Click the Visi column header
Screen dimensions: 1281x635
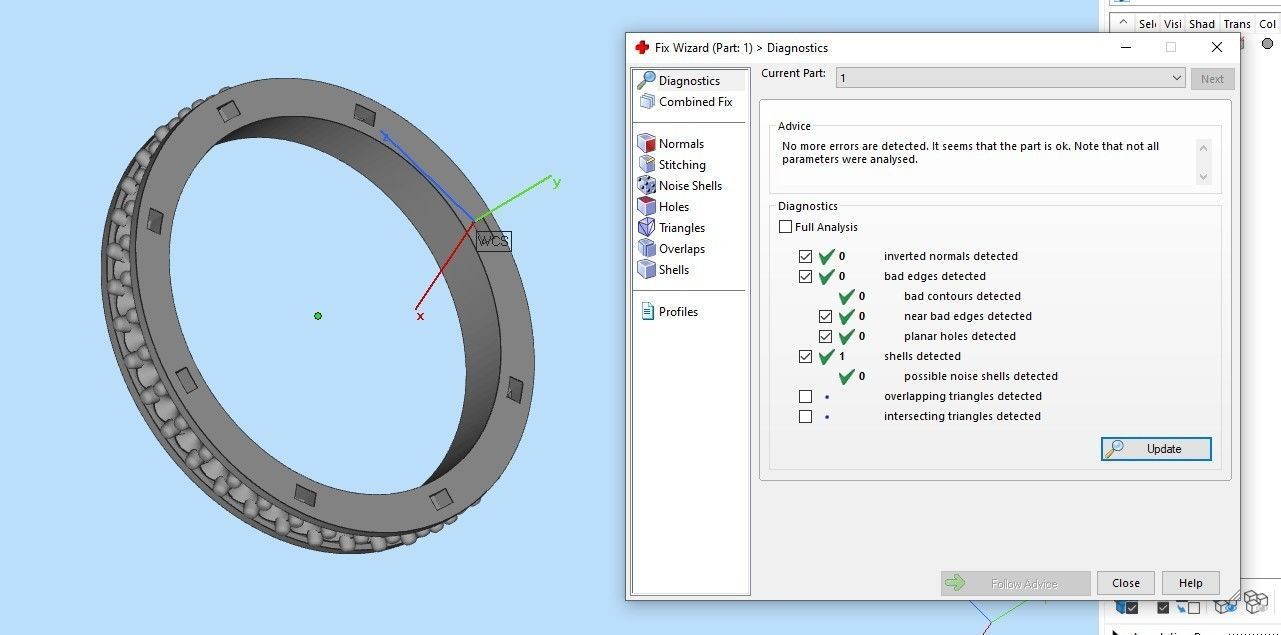[x=1173, y=23]
